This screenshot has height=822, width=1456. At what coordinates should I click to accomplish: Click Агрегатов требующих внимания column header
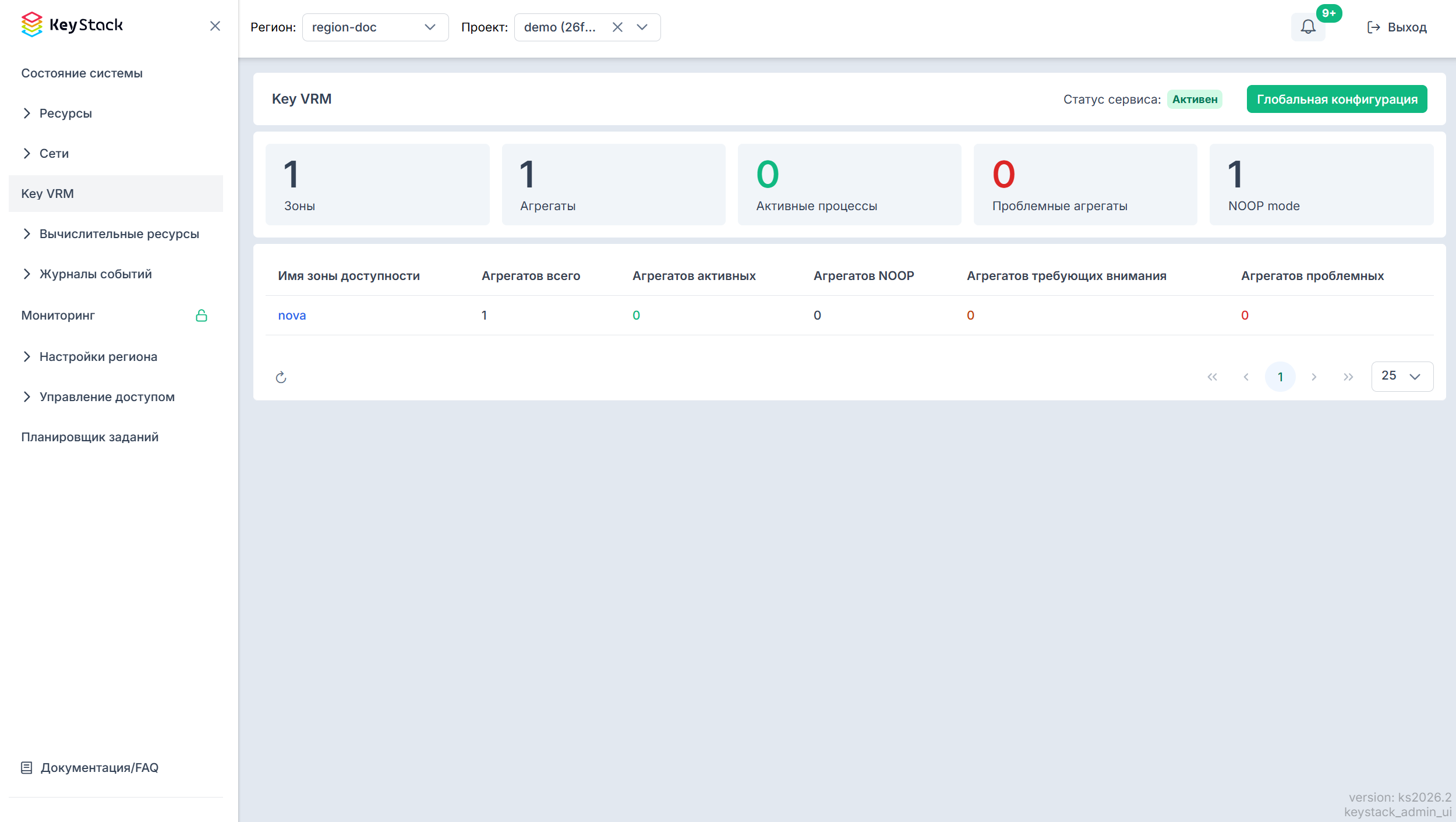[x=1066, y=276]
